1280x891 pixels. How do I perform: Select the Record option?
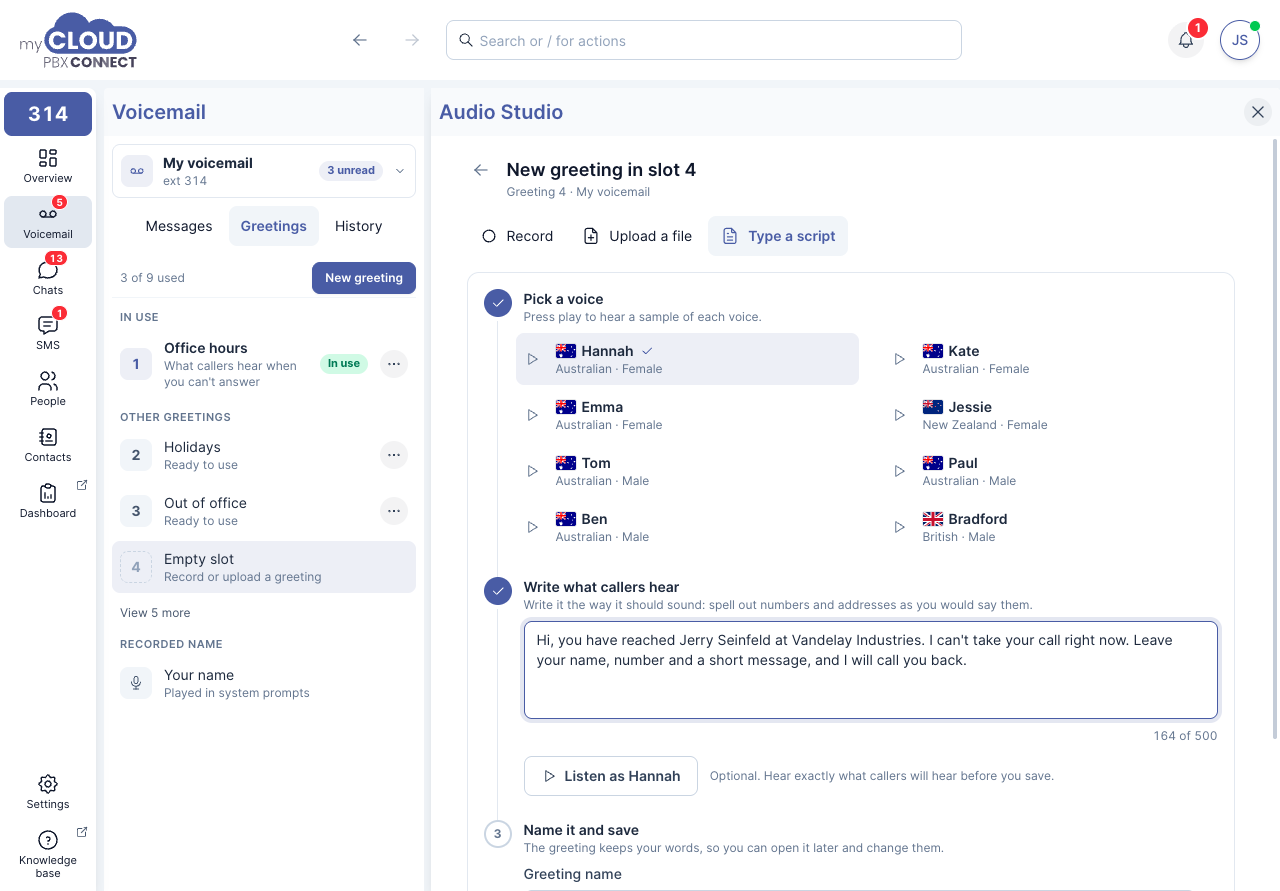(517, 236)
